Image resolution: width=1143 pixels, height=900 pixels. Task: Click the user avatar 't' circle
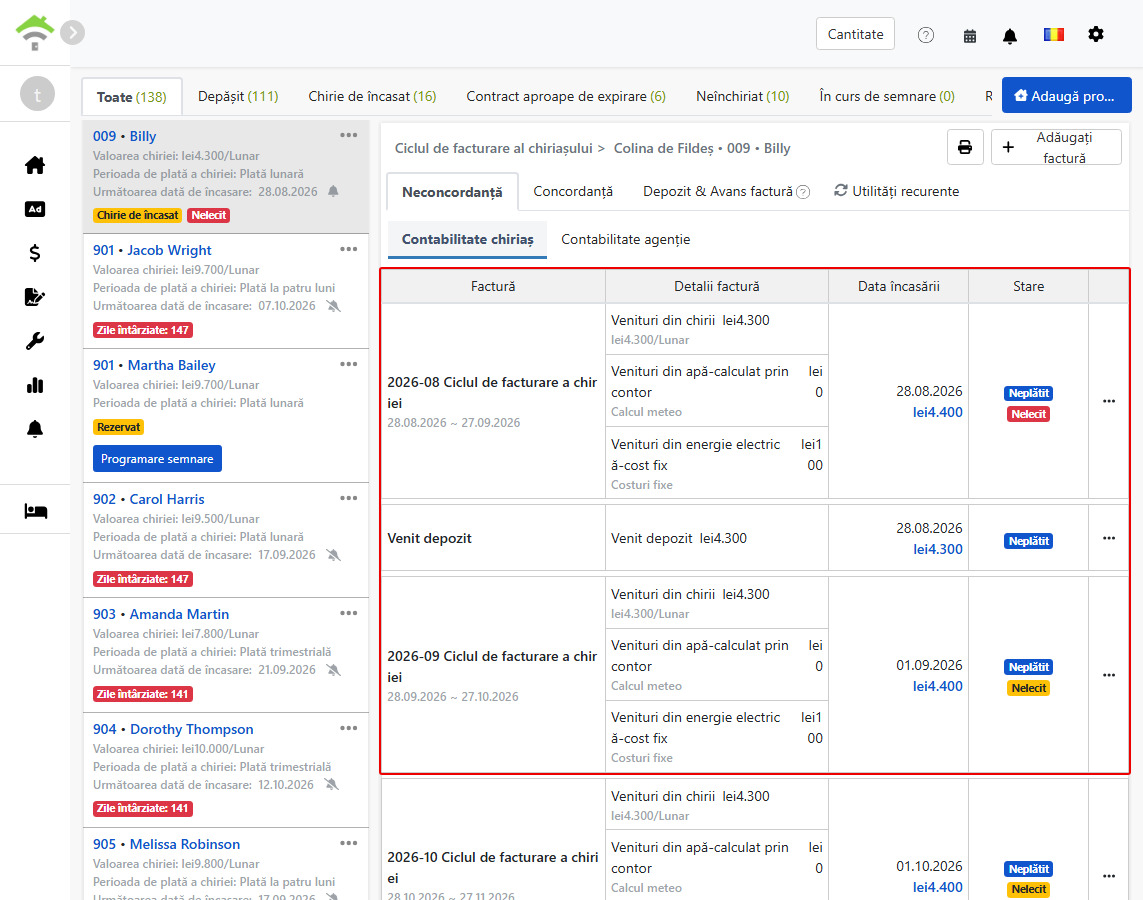[x=37, y=94]
